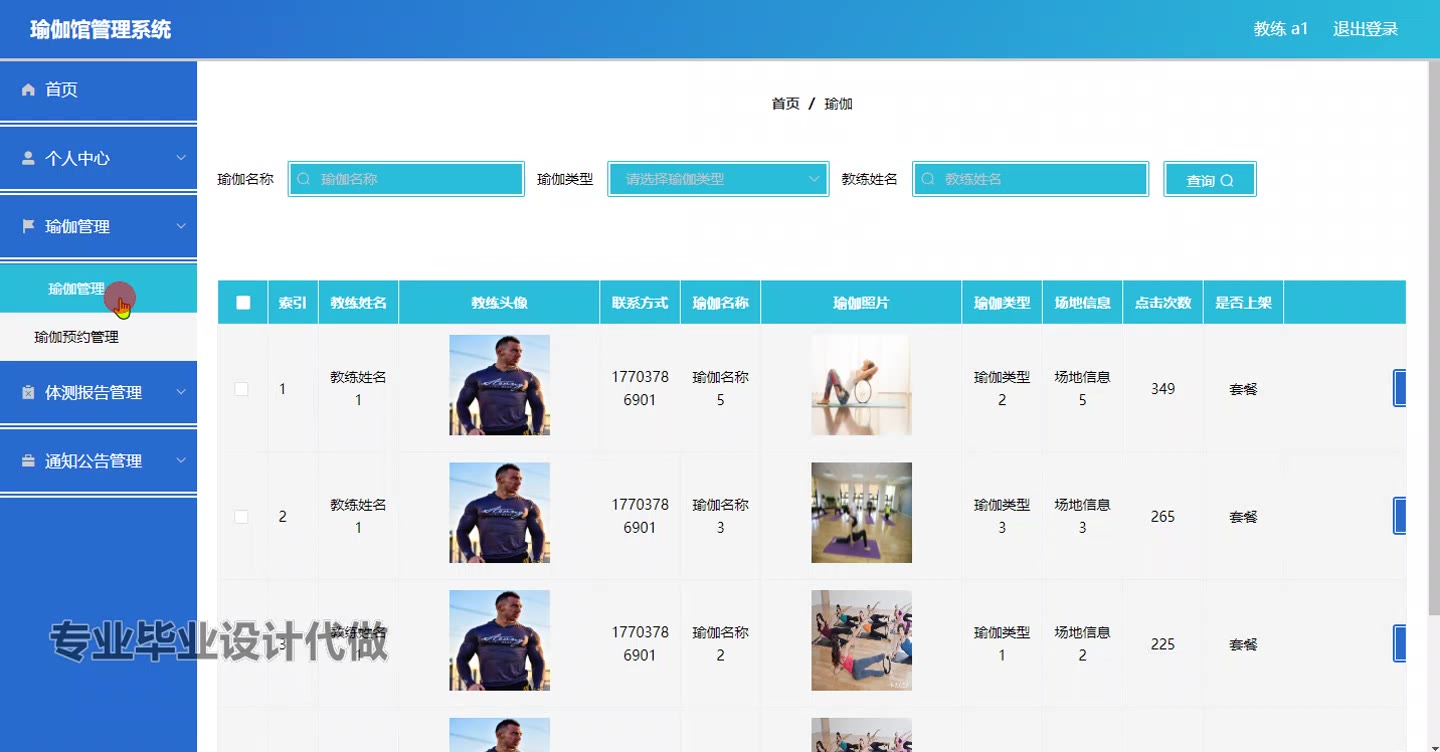Screen dimensions: 1440x752
Task: Click the search icon in 教练姓名 field
Action: pos(928,179)
